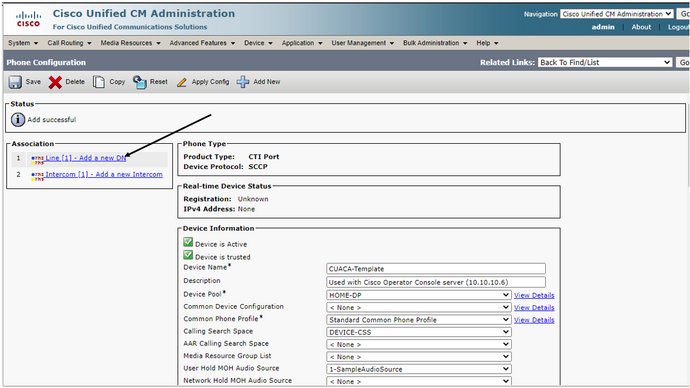Click the Device Name input field

[x=436, y=269]
